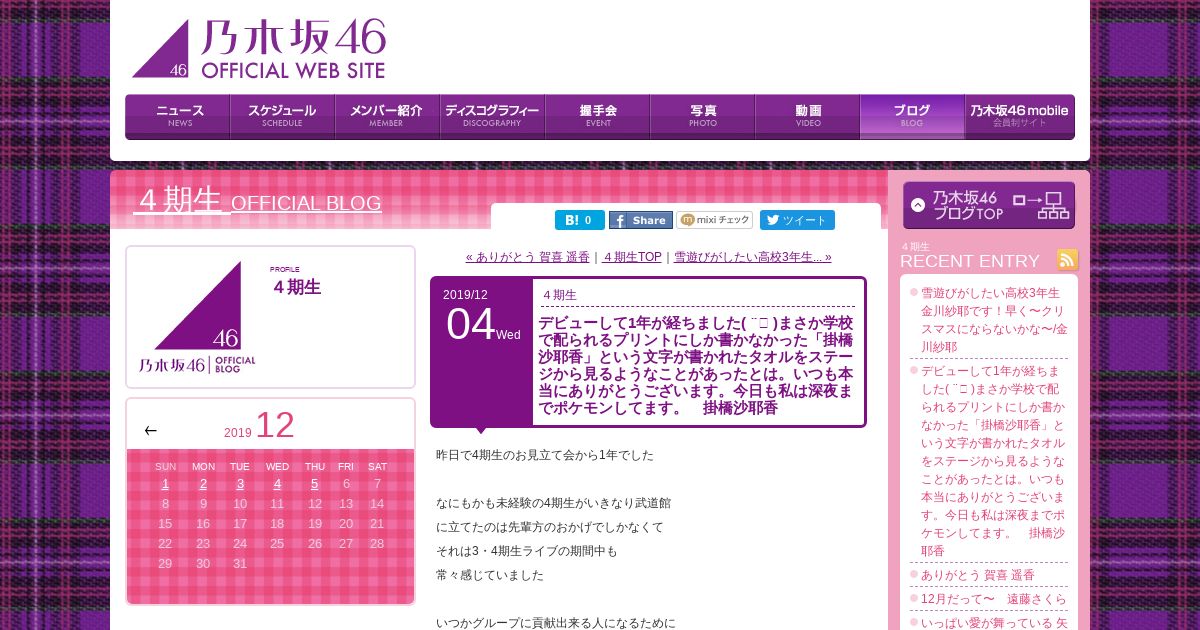
Task: Open the 乃木坂46 mobile members site
Action: 1020,117
